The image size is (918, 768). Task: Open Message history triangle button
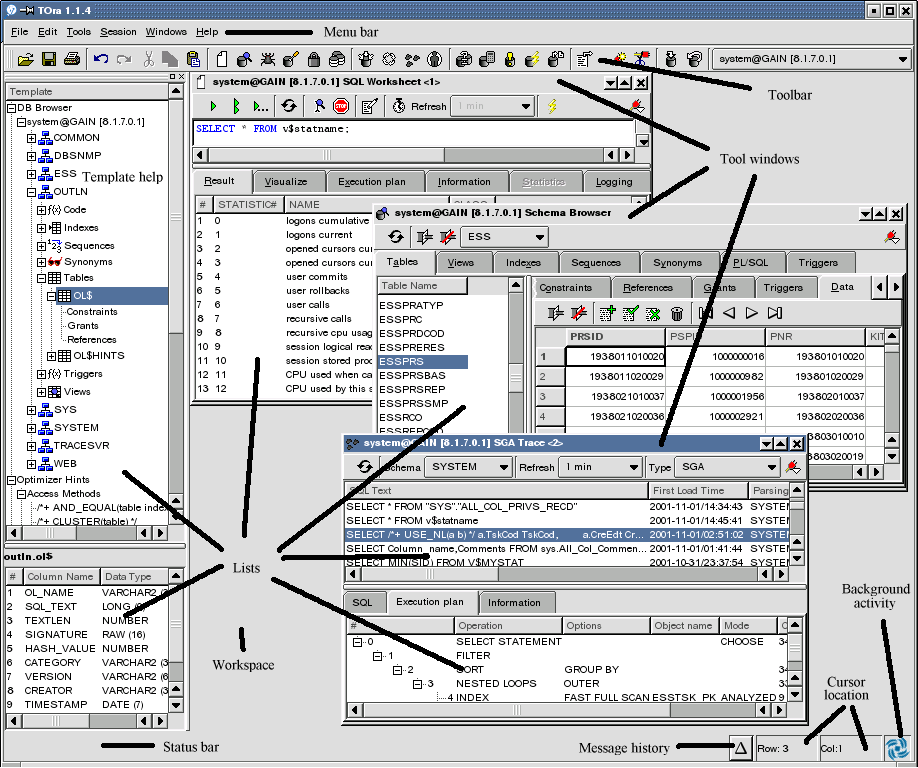(740, 747)
